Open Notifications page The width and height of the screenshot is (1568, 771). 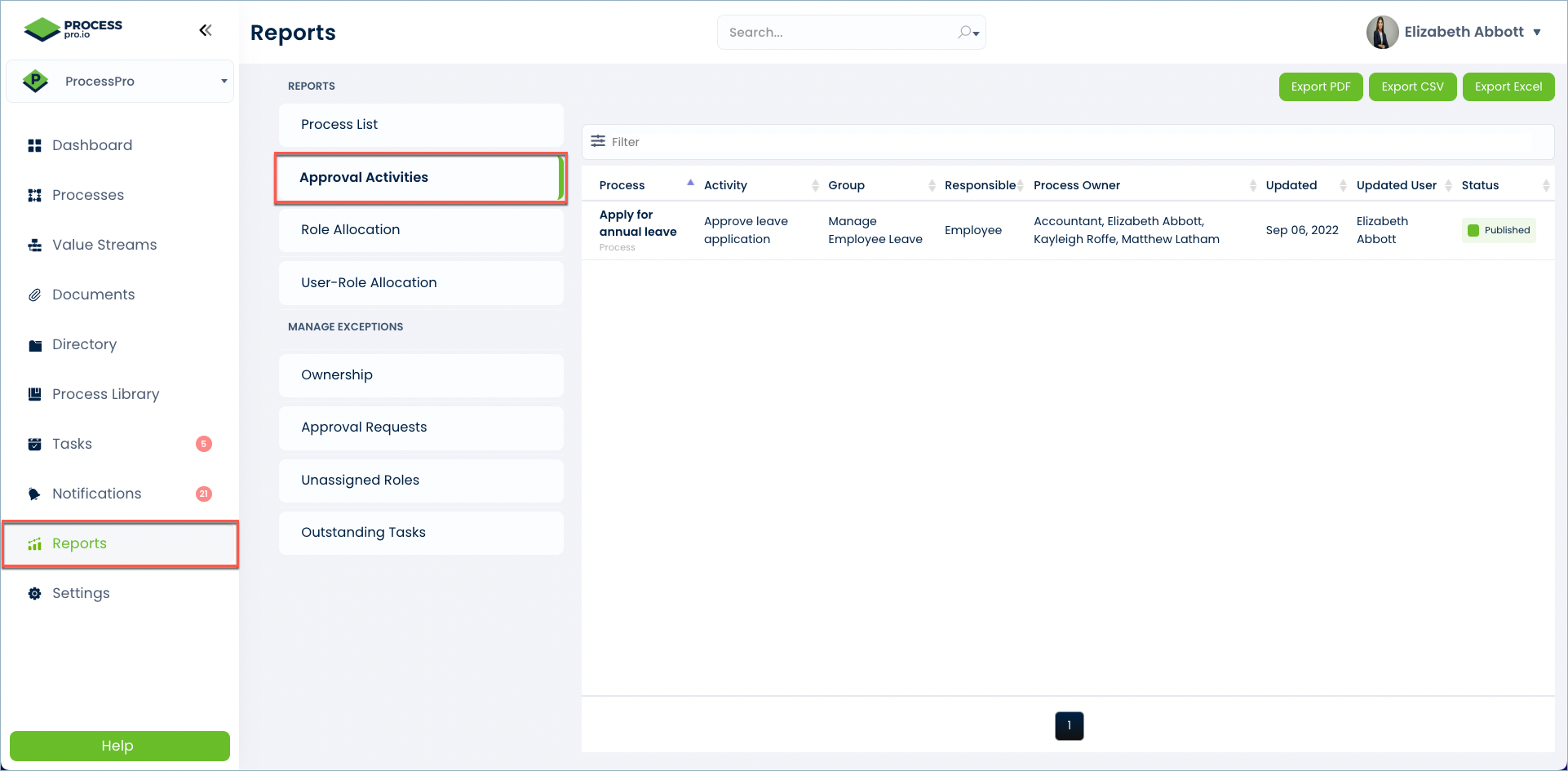point(97,494)
